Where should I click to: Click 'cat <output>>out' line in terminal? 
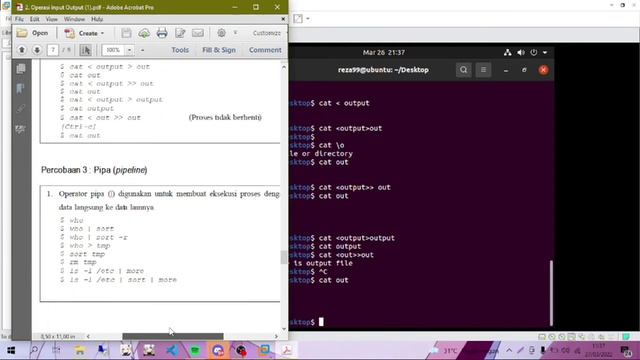pos(346,255)
